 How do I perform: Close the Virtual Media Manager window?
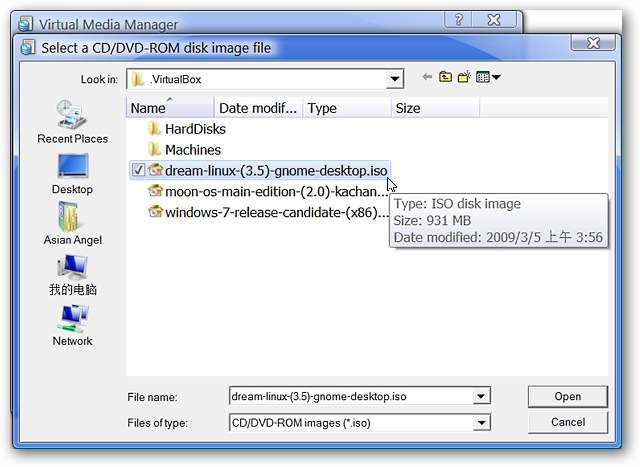point(494,20)
